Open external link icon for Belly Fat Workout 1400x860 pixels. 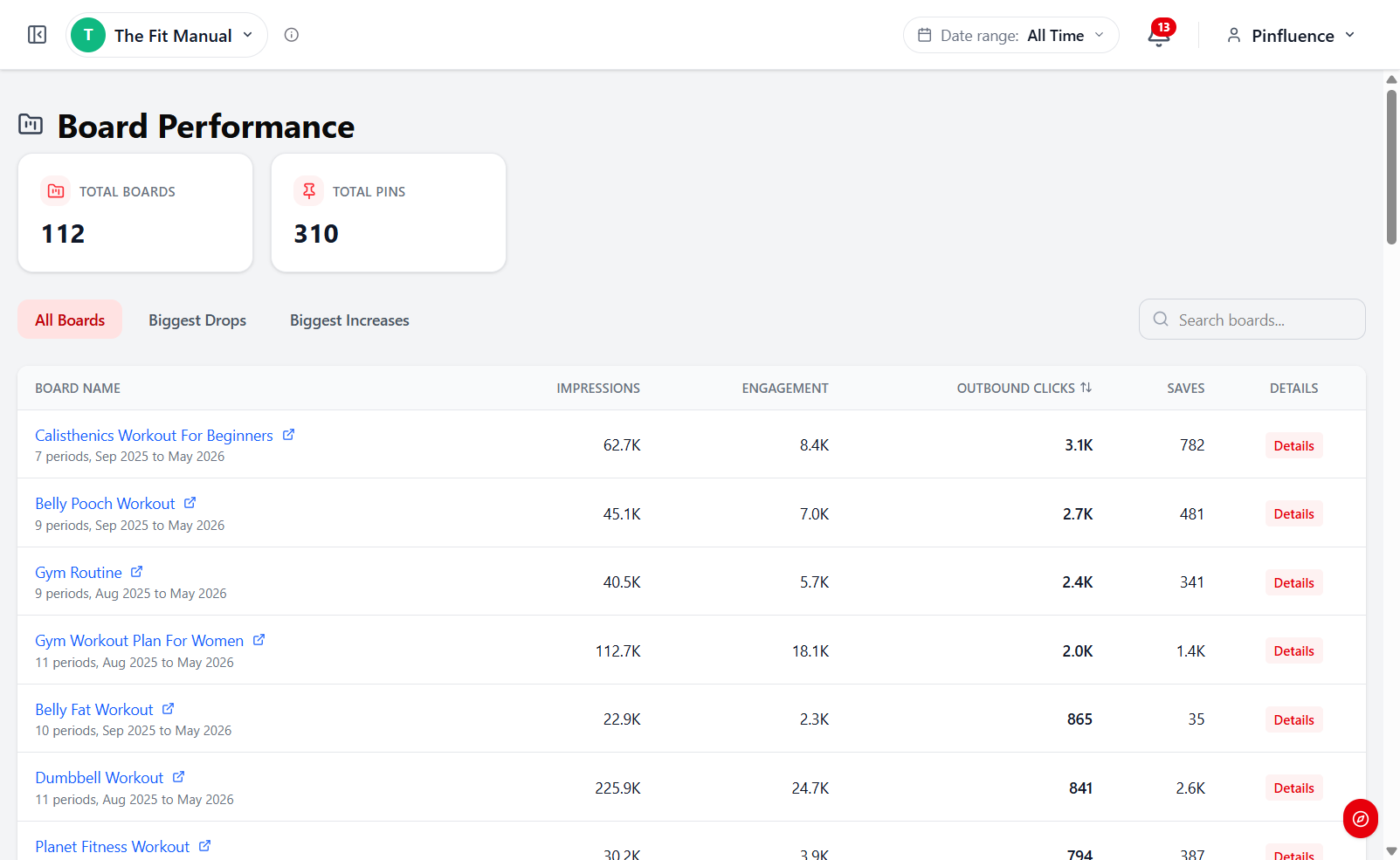[169, 709]
